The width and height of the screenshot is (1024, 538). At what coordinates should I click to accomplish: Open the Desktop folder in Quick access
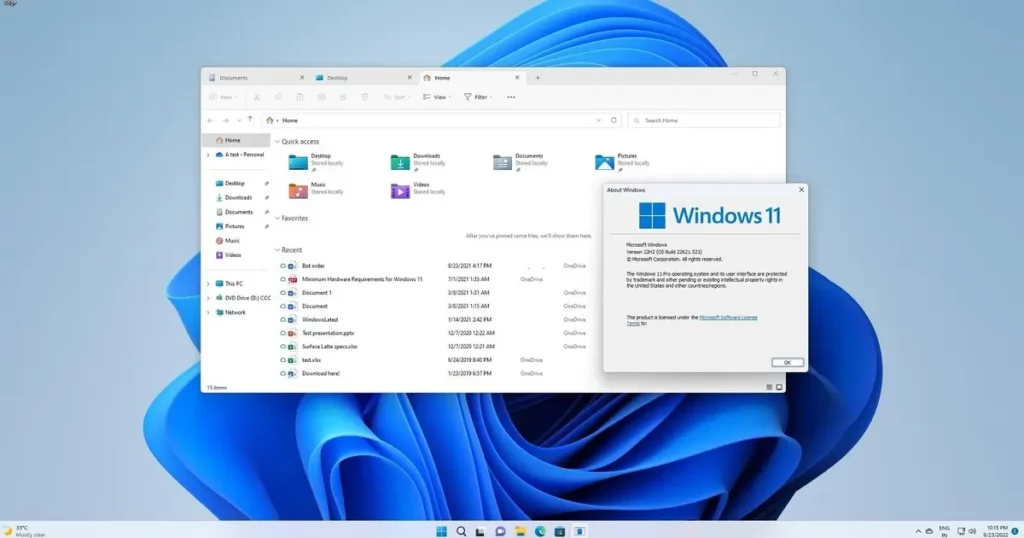(x=317, y=161)
